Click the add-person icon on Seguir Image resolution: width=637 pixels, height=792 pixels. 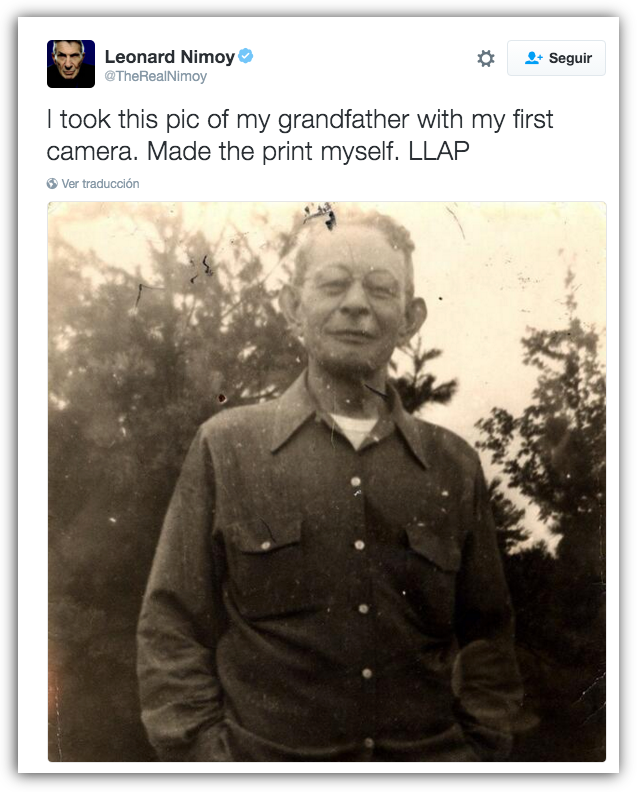coord(533,58)
